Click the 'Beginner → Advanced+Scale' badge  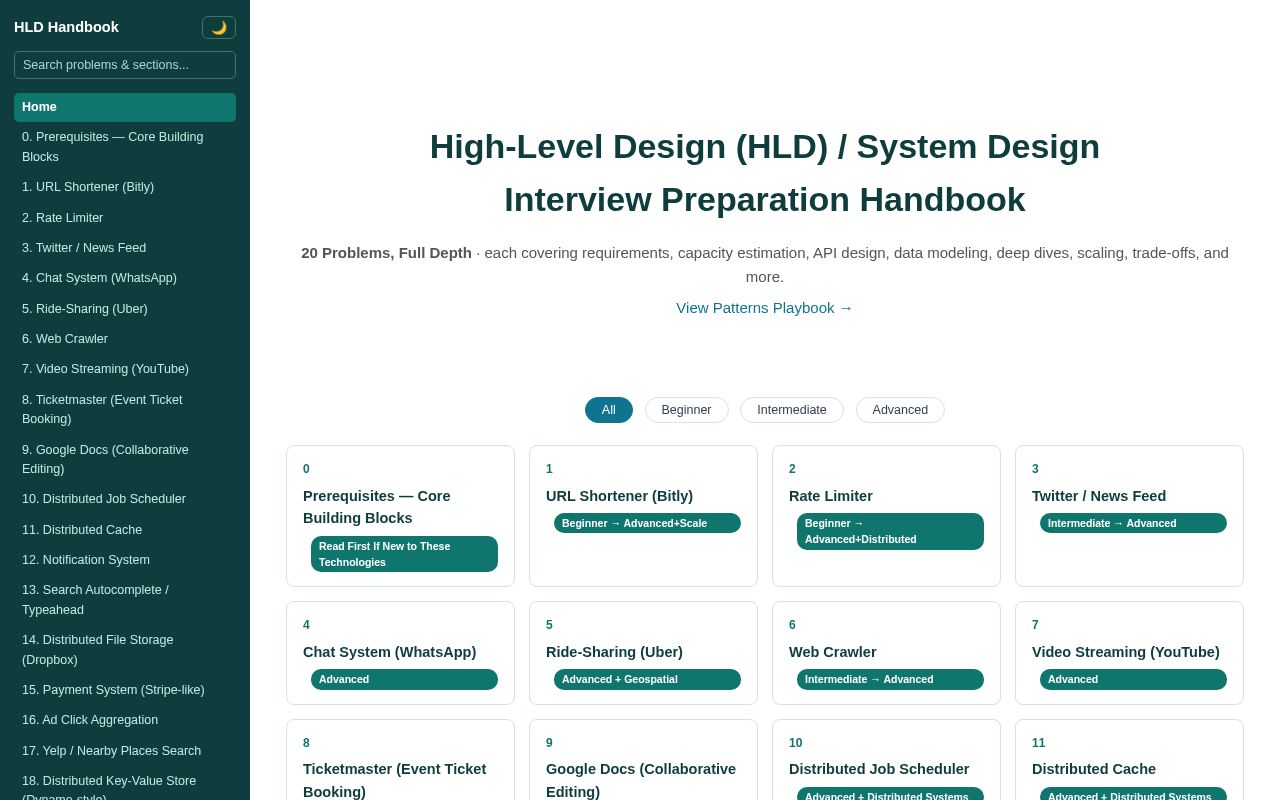pos(647,523)
